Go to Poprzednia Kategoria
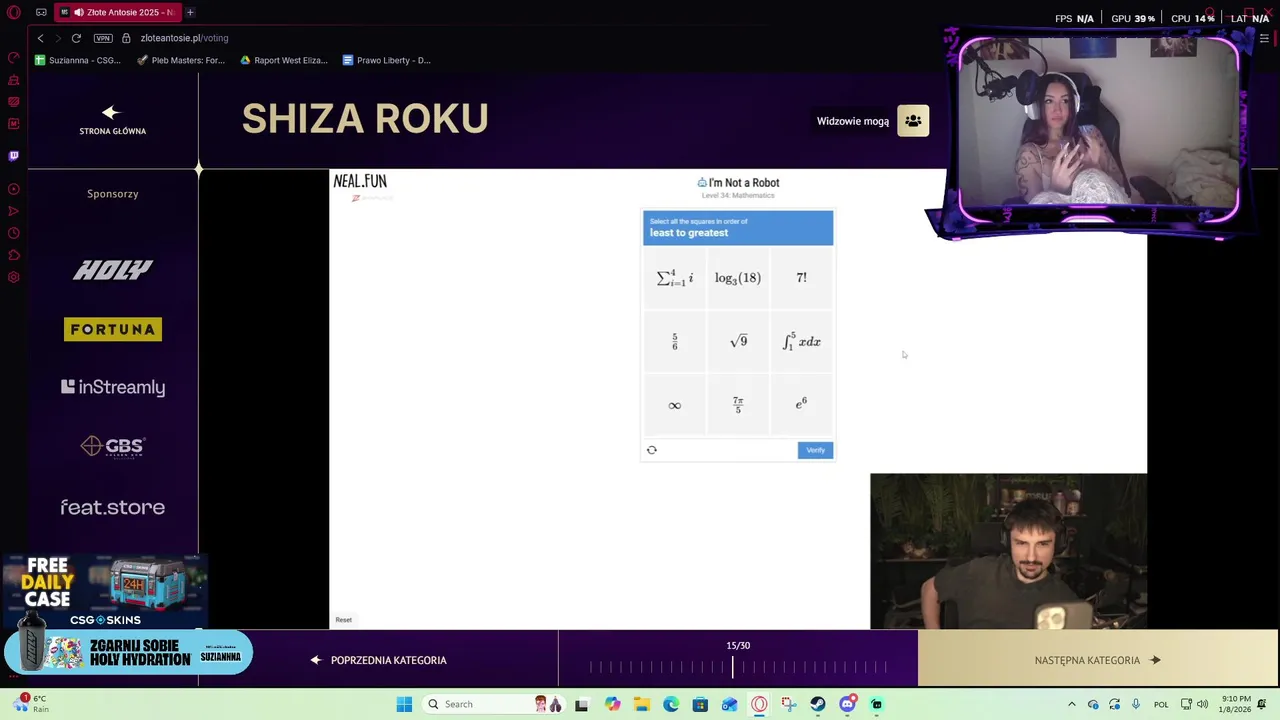This screenshot has height=720, width=1280. pos(379,660)
